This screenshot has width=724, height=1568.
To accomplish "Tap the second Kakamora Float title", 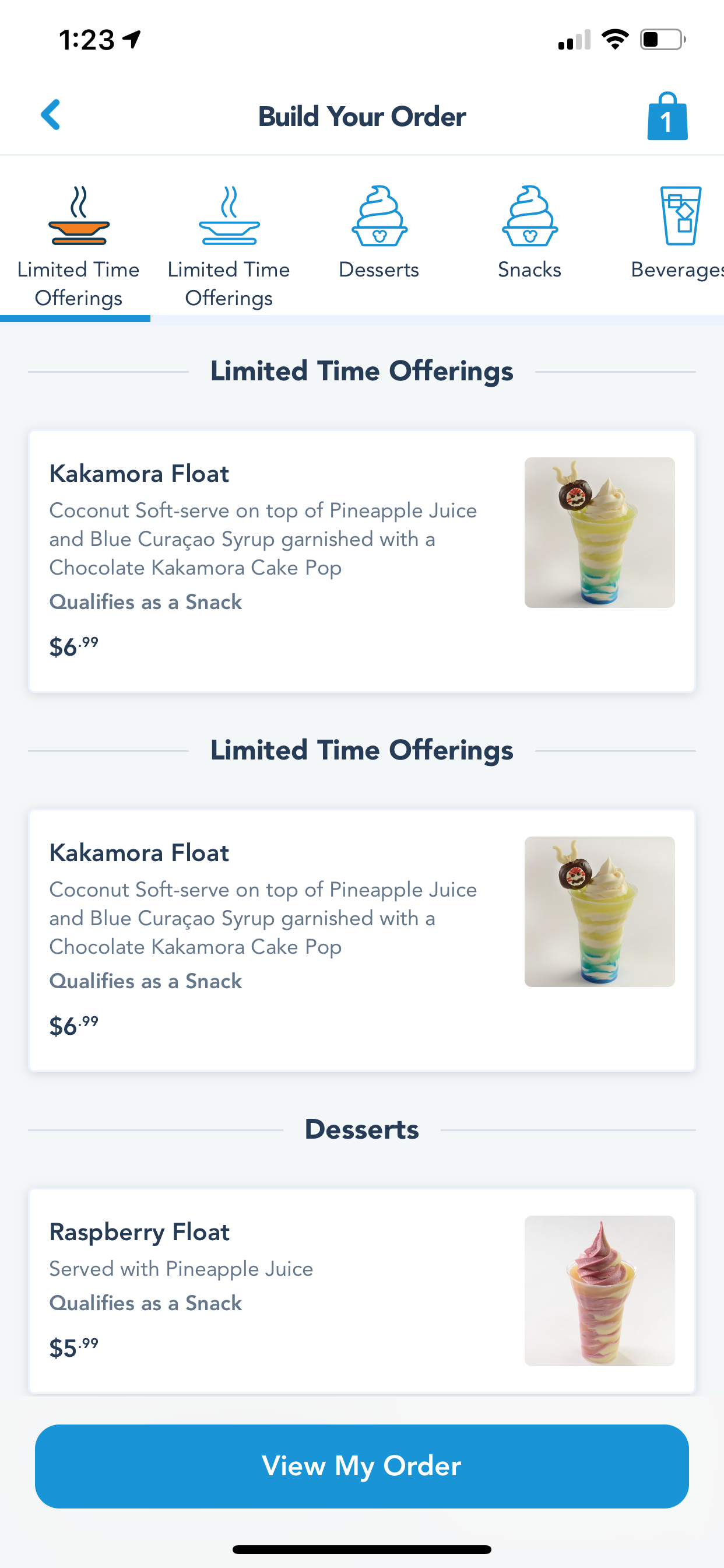I will [139, 853].
